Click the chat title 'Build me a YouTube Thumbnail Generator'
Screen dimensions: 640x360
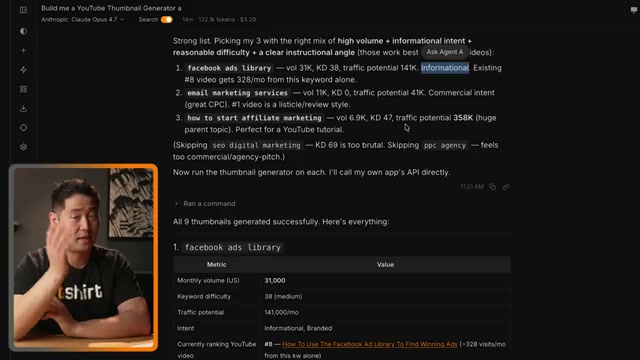tap(111, 8)
